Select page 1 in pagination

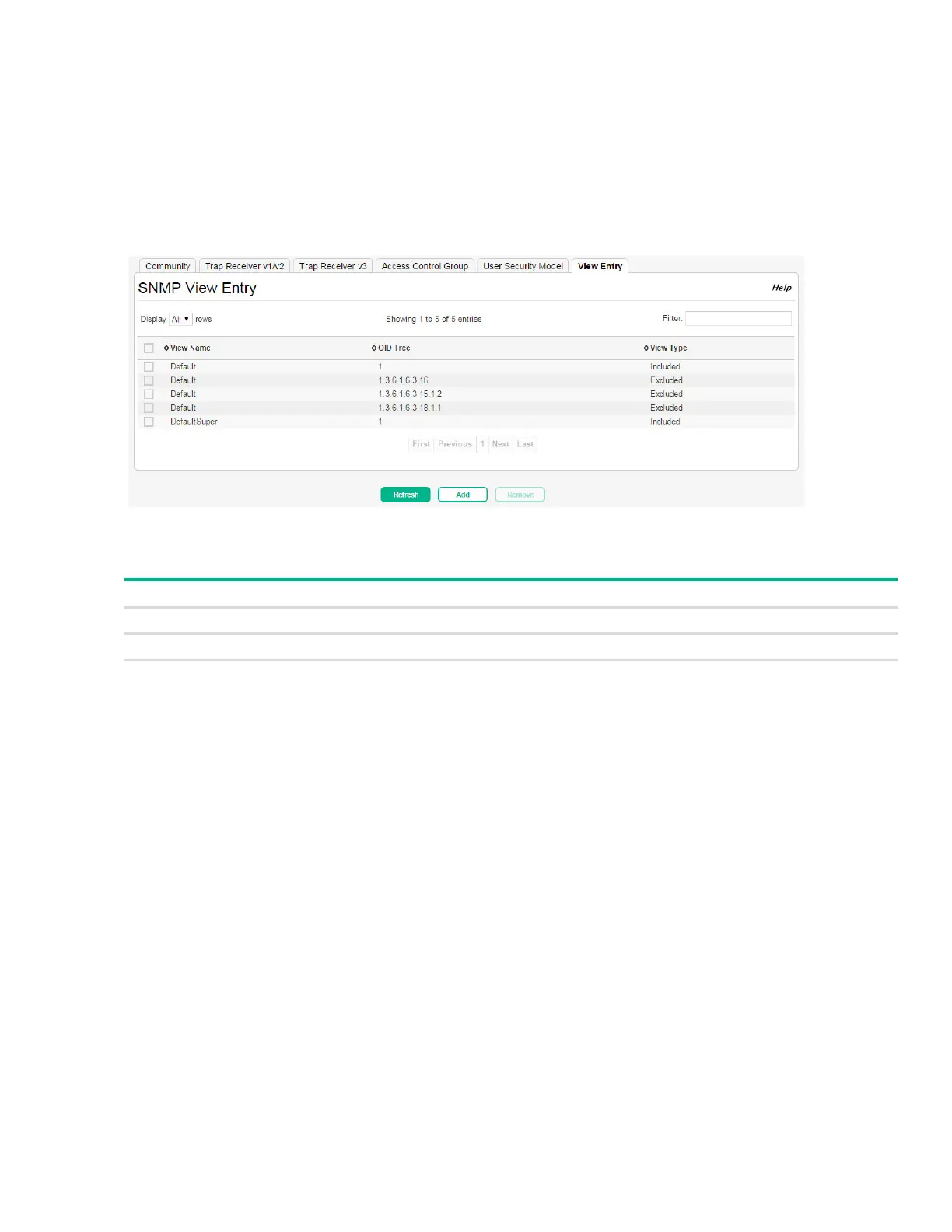pos(482,444)
